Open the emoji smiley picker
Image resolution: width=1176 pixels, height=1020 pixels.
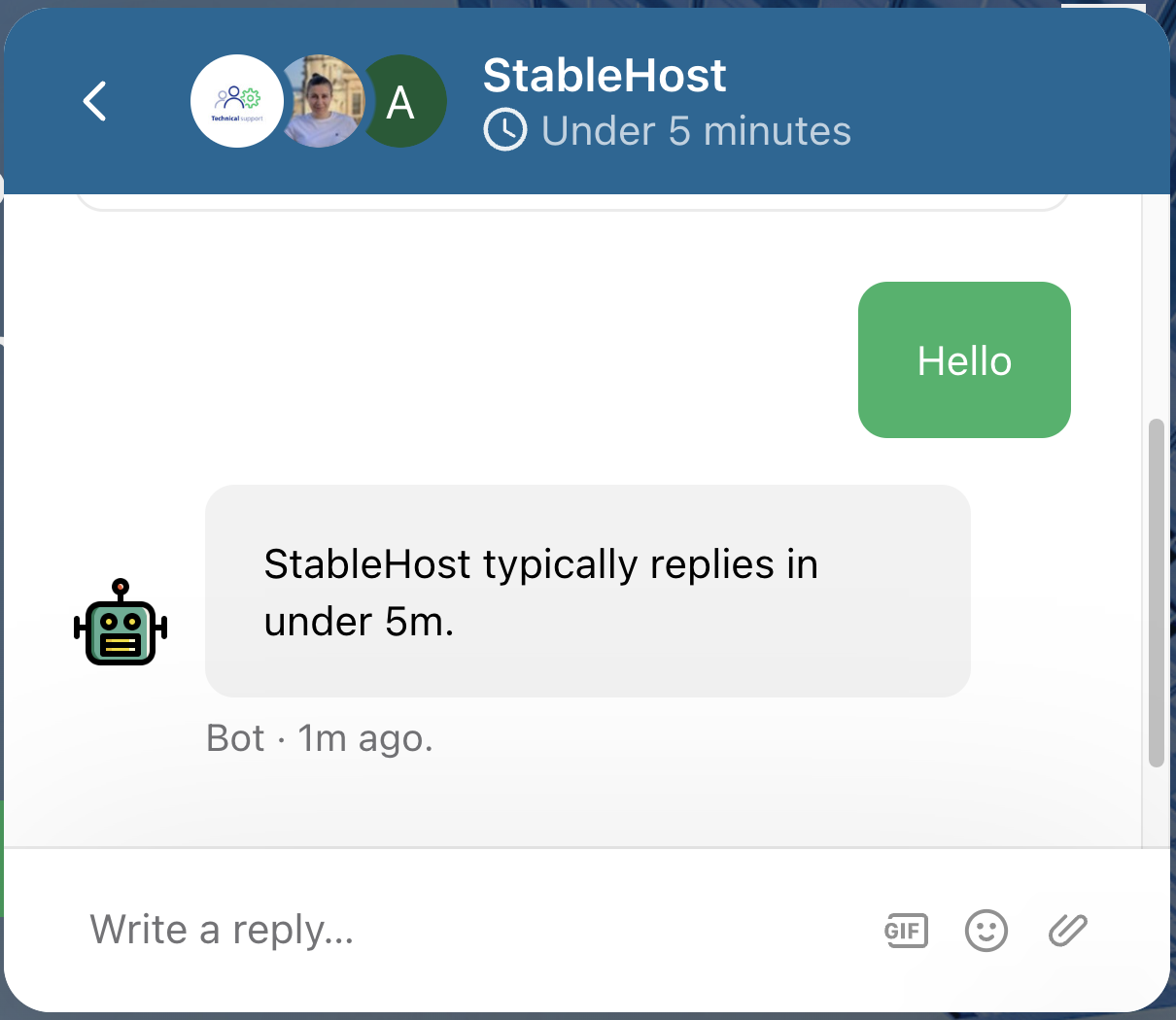click(x=986, y=930)
